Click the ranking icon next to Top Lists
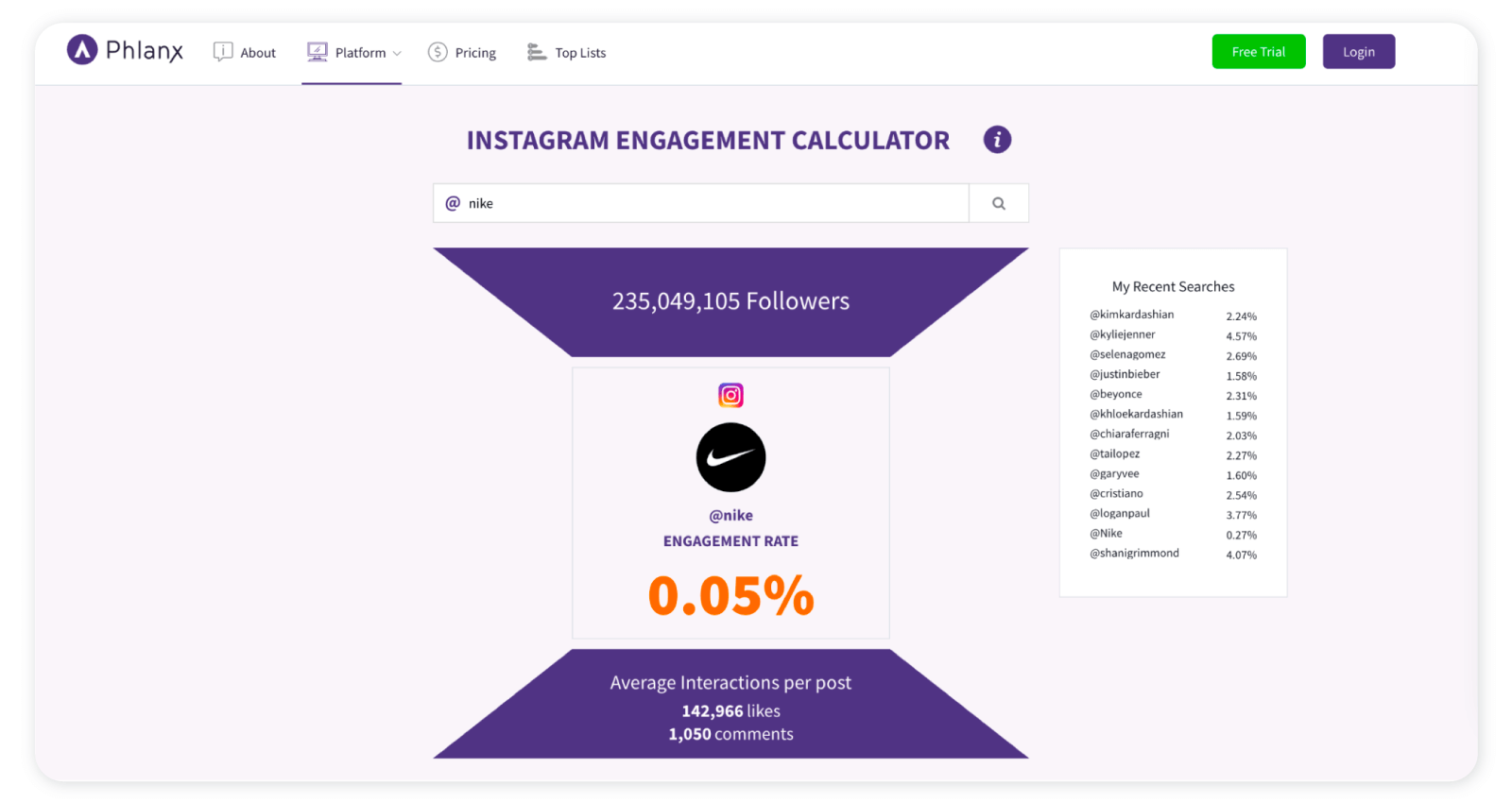1512x803 pixels. 535,52
